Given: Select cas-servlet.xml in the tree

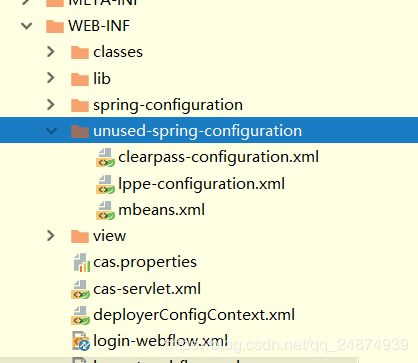Looking at the screenshot, I should (x=147, y=289).
